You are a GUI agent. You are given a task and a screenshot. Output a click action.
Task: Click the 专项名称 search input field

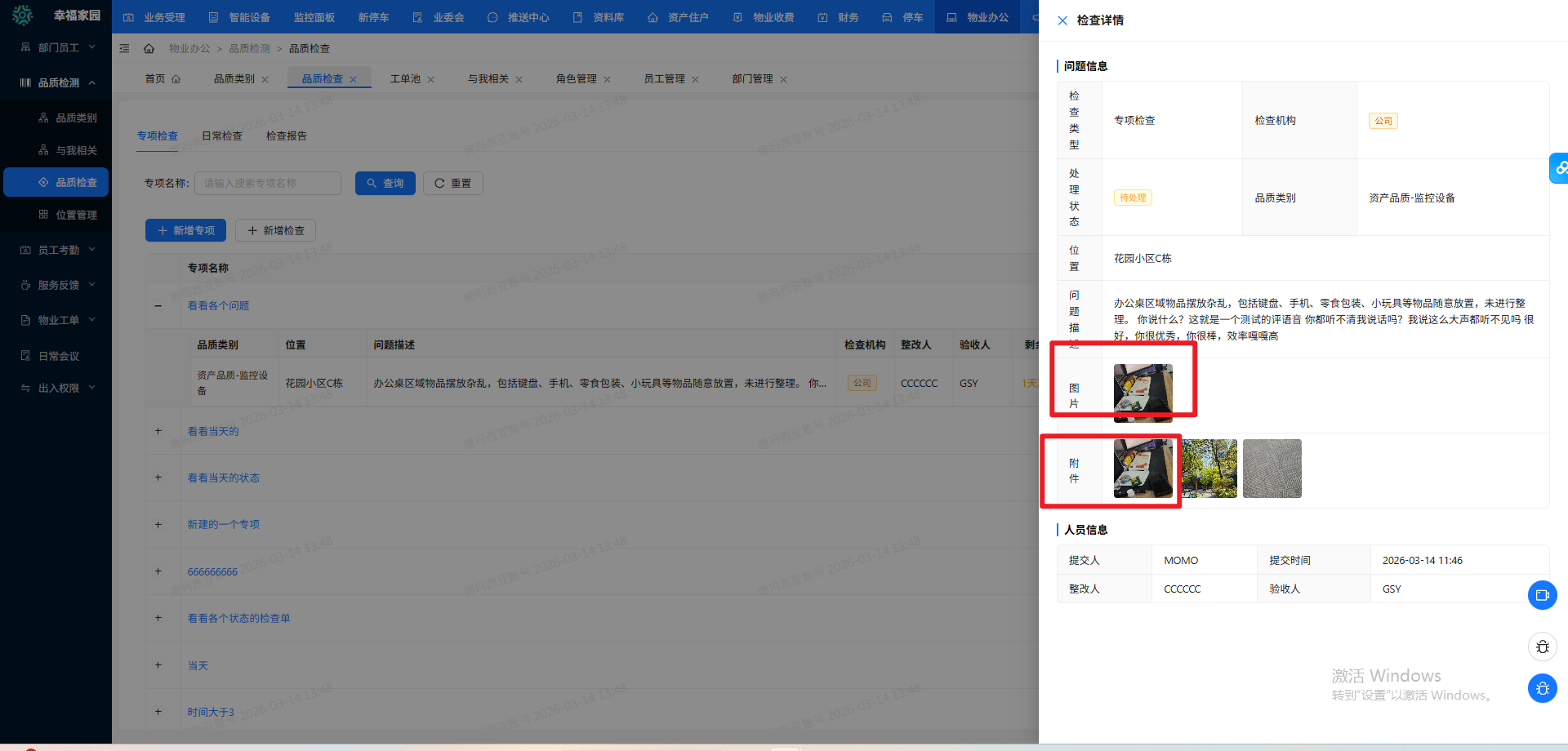coord(267,183)
